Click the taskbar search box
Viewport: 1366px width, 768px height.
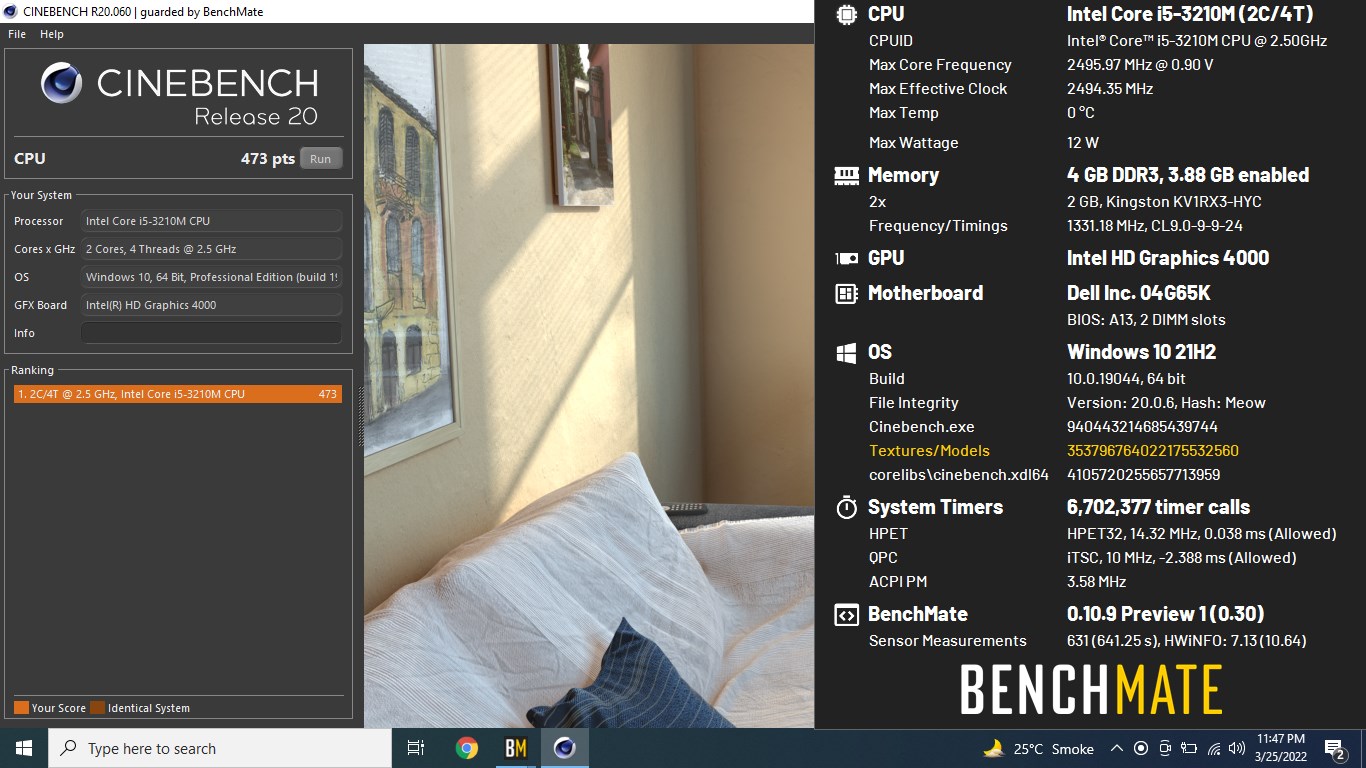pyautogui.click(x=220, y=748)
